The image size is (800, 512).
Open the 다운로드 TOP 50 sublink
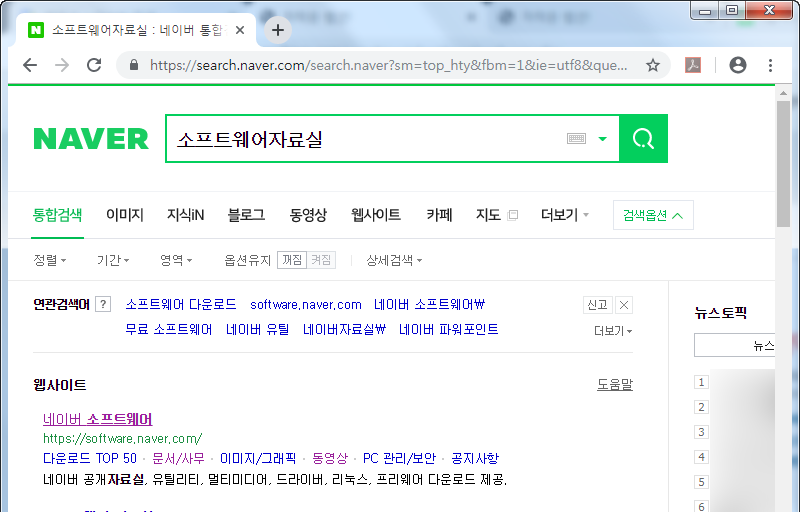tap(90, 458)
